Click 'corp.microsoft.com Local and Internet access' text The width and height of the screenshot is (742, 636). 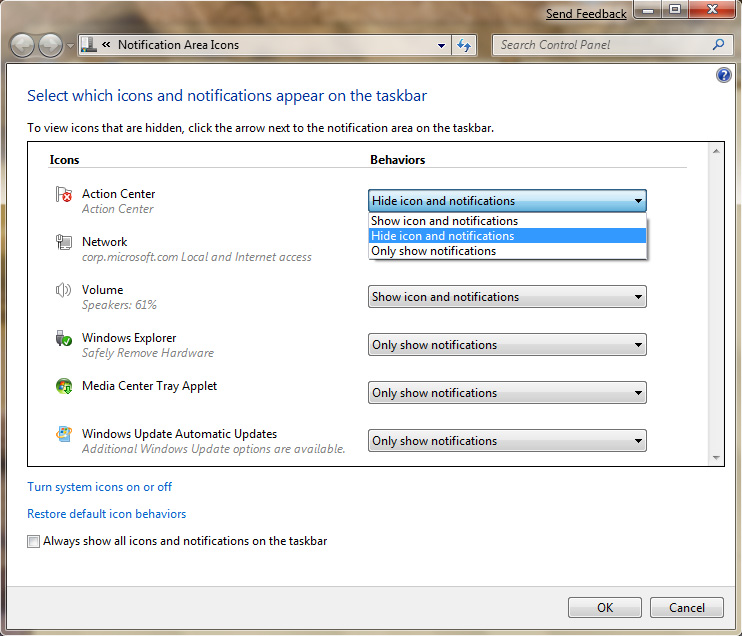[197, 257]
